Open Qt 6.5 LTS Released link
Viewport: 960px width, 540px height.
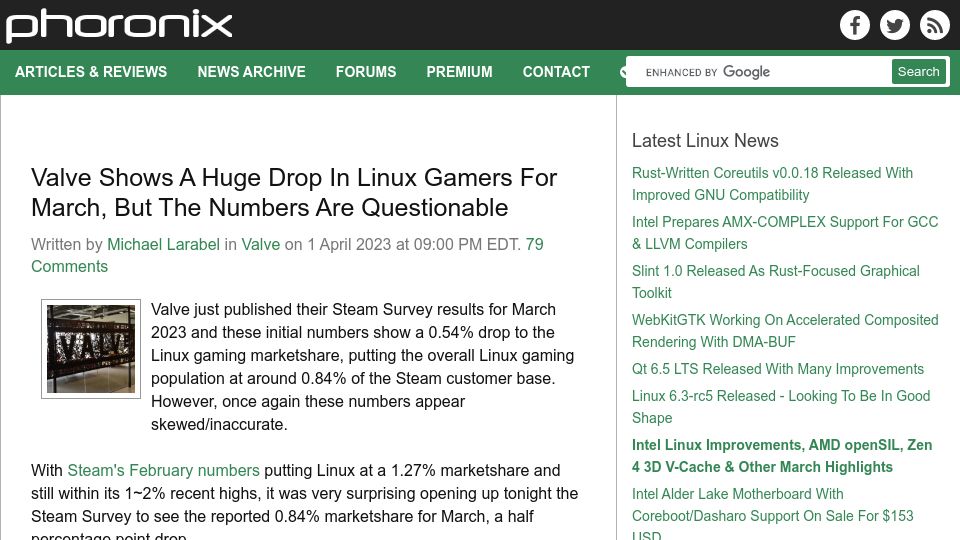tap(778, 369)
